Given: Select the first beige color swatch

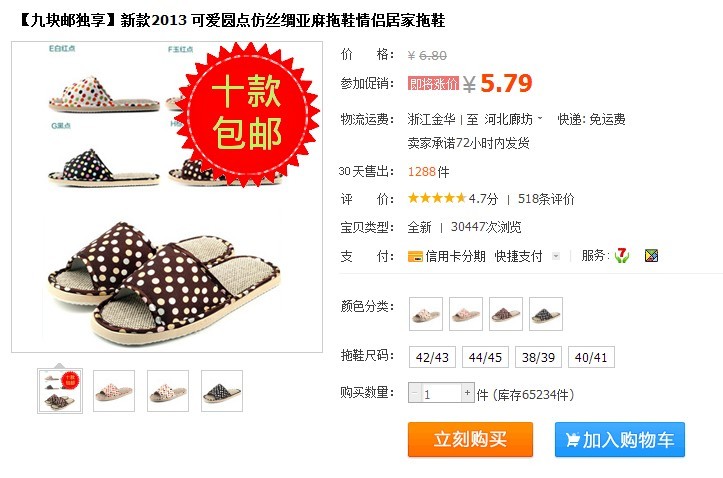Looking at the screenshot, I should click(426, 314).
